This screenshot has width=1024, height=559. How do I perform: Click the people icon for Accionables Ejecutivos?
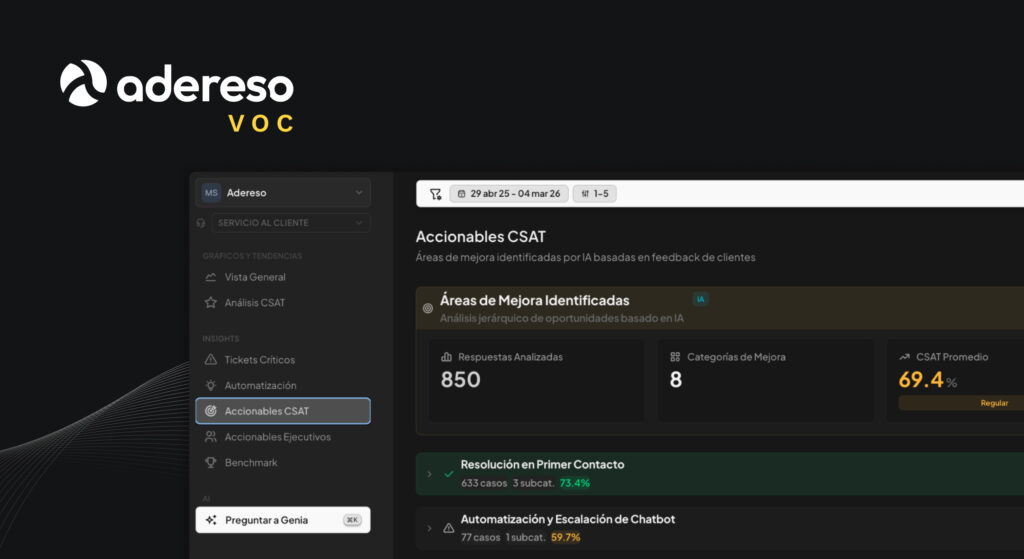point(210,437)
